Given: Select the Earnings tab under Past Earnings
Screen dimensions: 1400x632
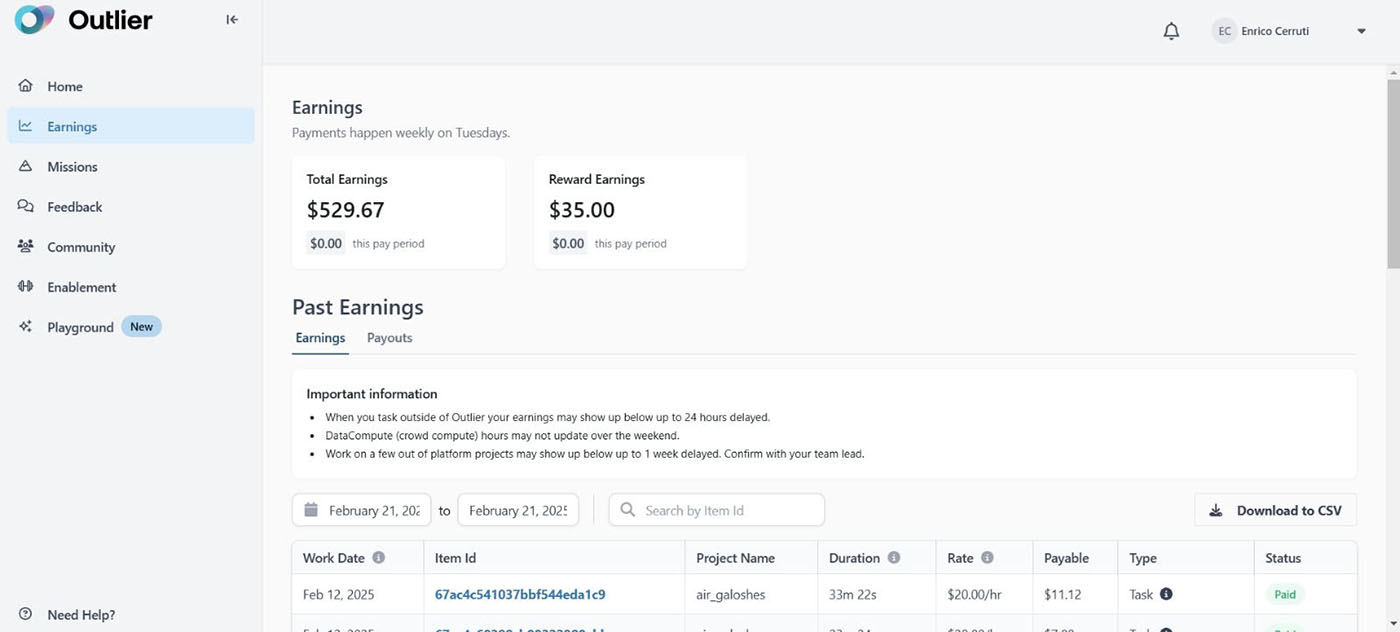Looking at the screenshot, I should point(320,338).
